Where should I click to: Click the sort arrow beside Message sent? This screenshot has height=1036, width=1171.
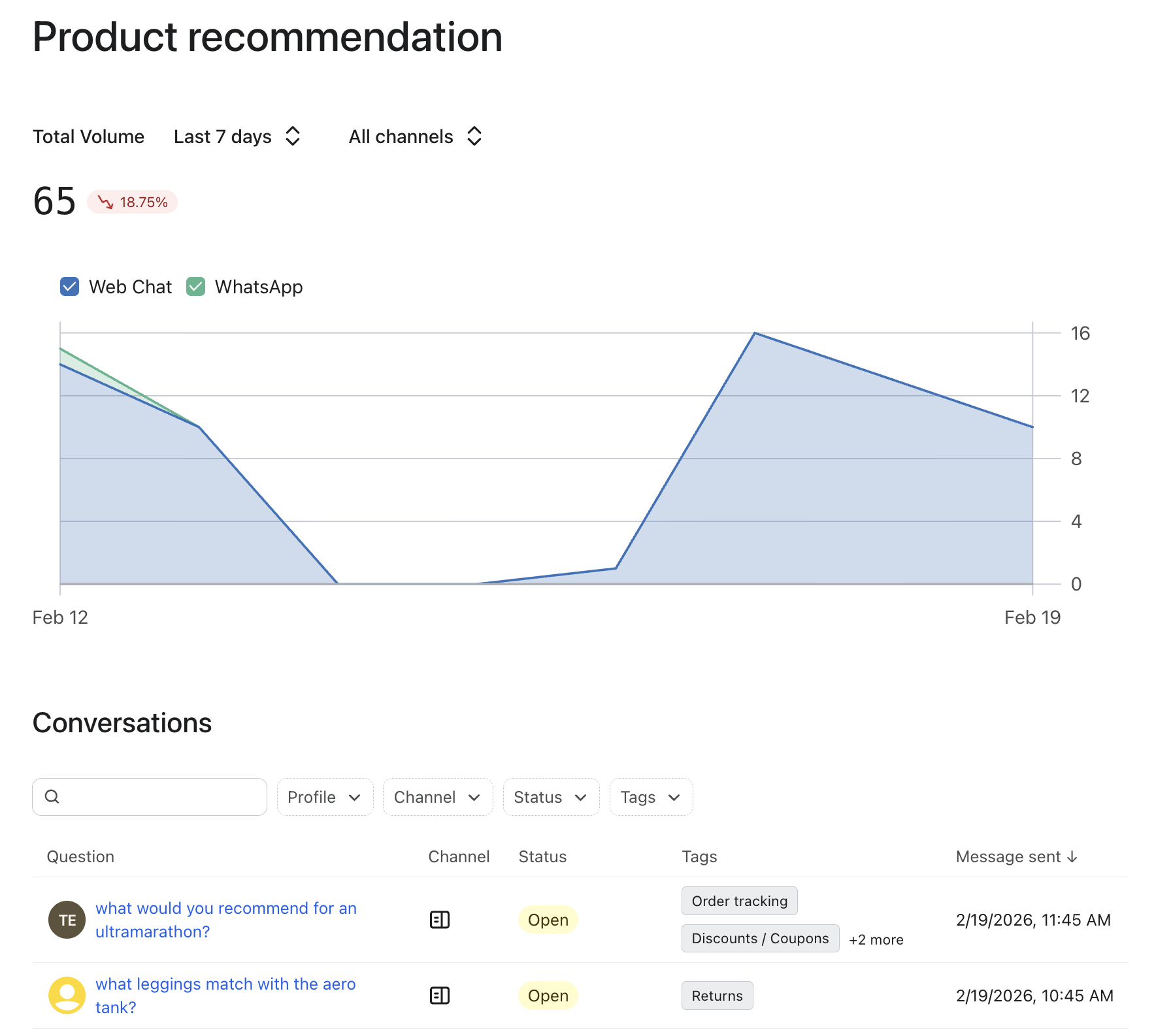click(x=1072, y=856)
